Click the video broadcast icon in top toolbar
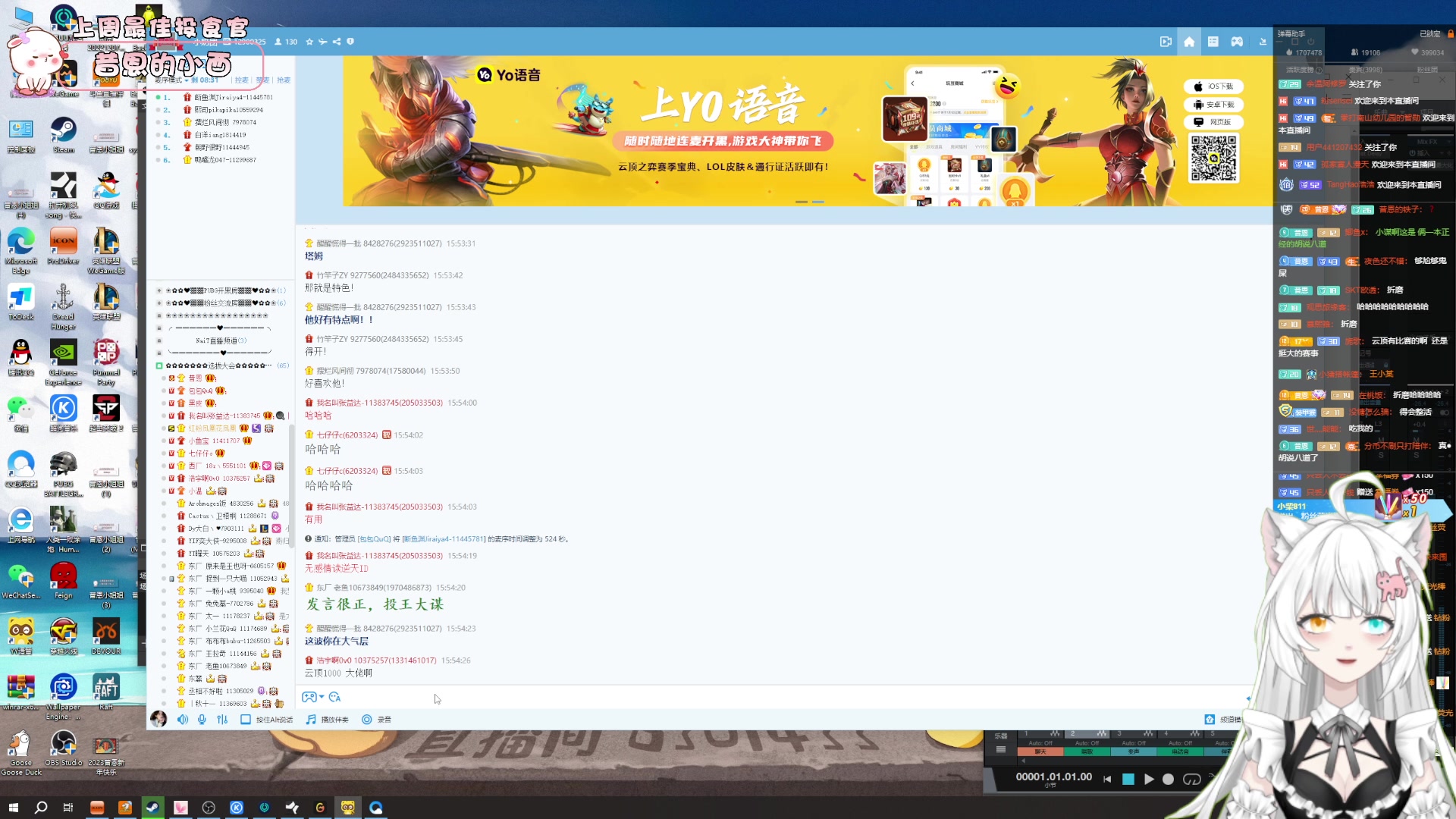 tap(1166, 42)
